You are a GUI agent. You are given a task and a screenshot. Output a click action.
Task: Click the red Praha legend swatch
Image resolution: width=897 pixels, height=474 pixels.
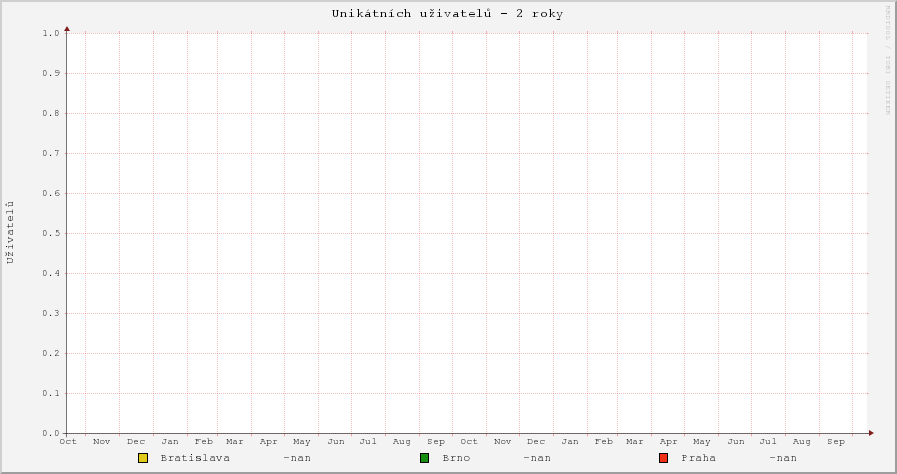click(663, 458)
